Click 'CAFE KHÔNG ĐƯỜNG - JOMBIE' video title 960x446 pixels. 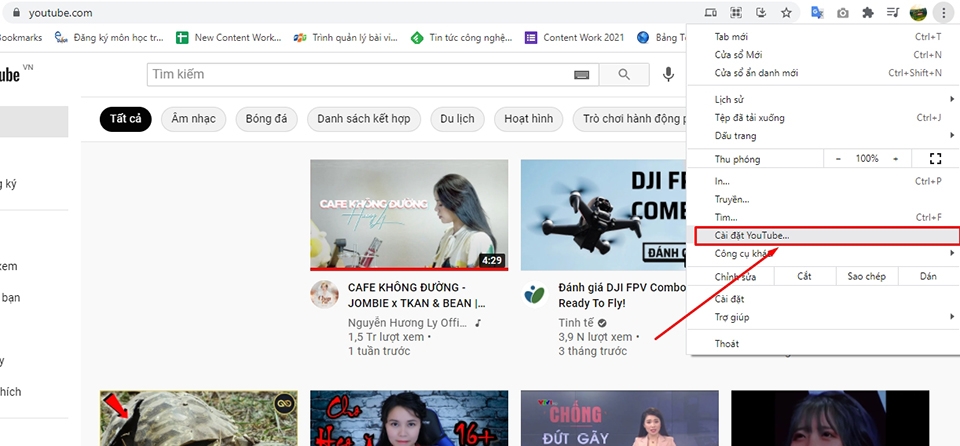pos(416,295)
